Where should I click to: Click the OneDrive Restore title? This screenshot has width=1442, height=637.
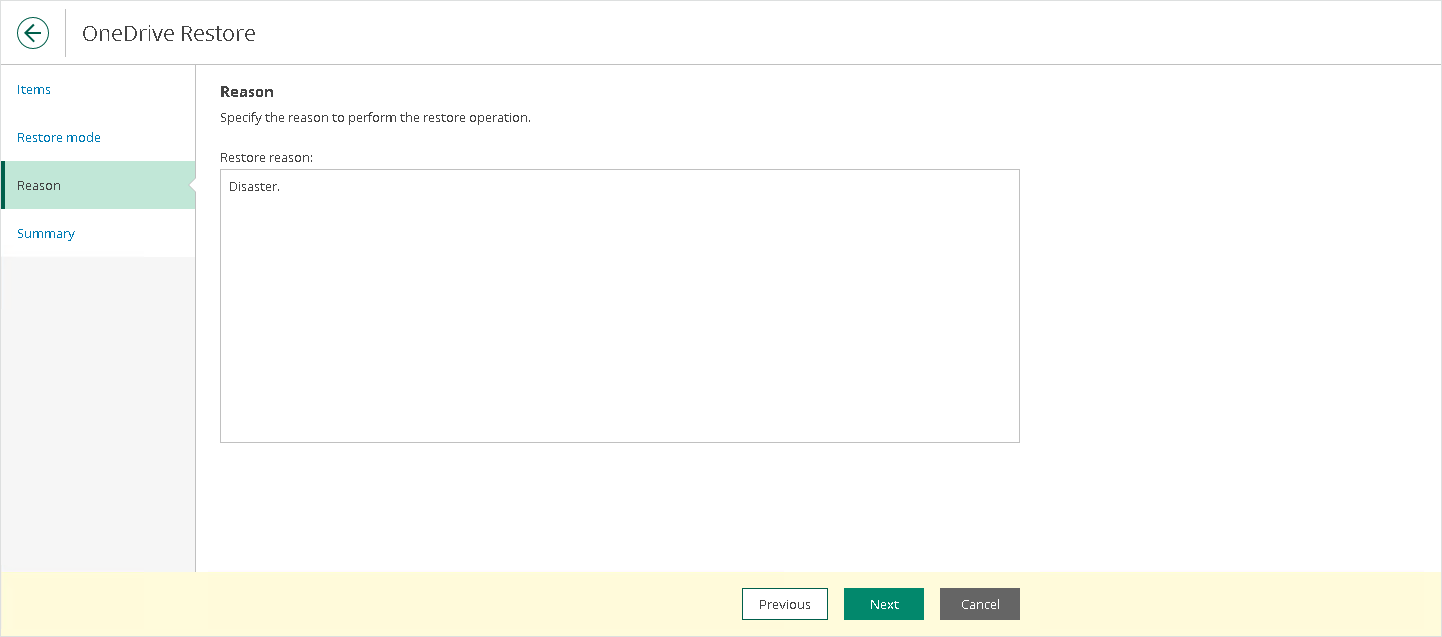[169, 33]
